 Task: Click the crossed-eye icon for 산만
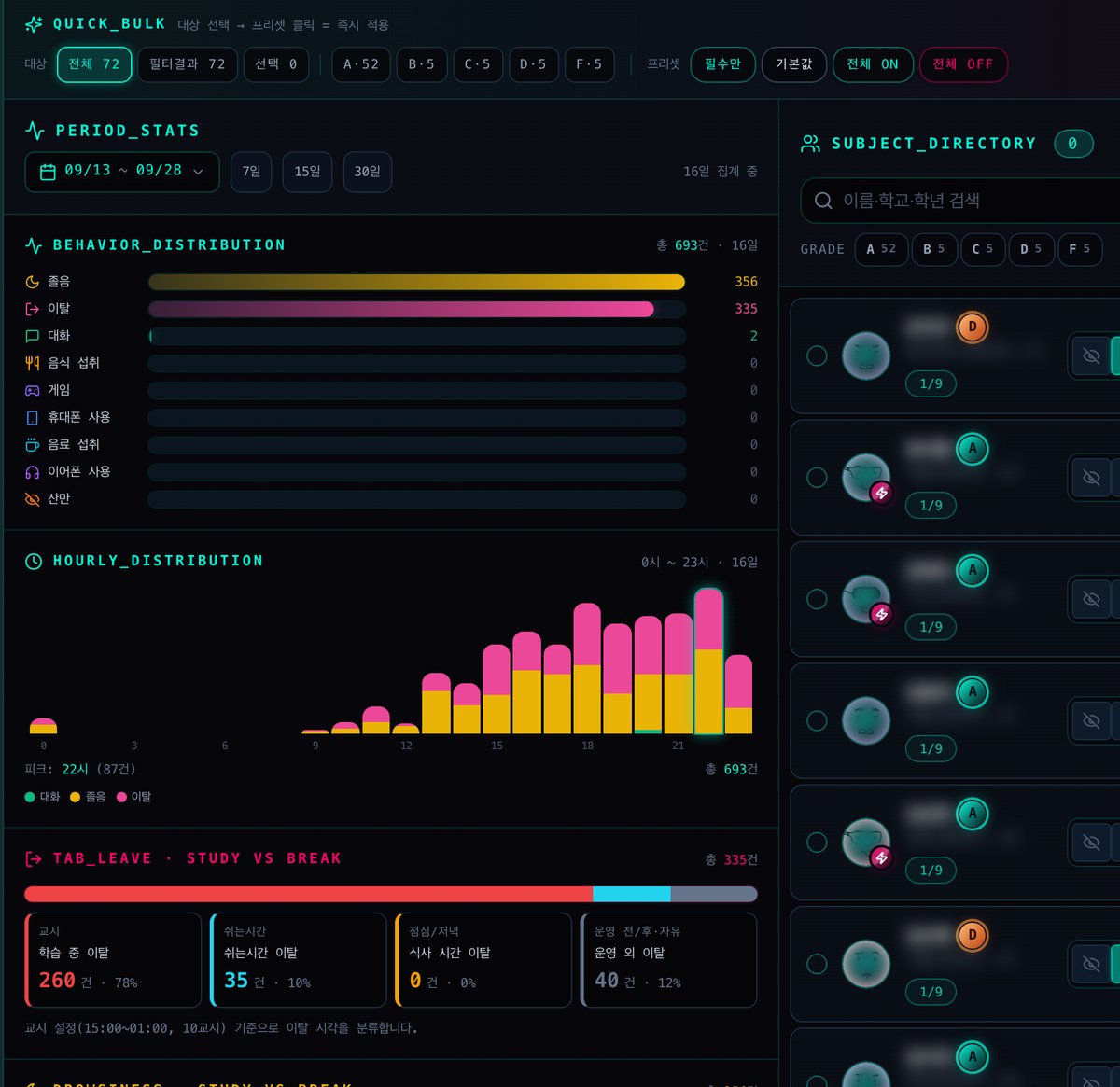pos(33,499)
